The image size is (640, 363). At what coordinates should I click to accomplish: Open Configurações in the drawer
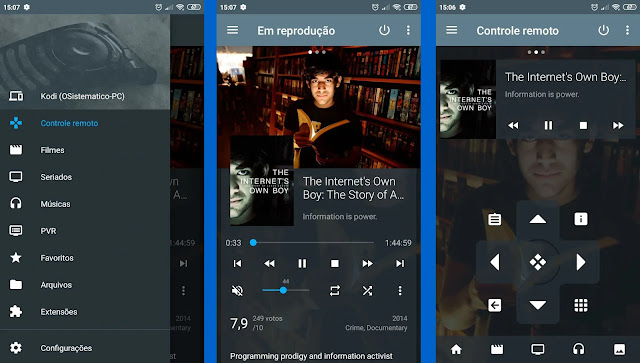tap(85, 348)
